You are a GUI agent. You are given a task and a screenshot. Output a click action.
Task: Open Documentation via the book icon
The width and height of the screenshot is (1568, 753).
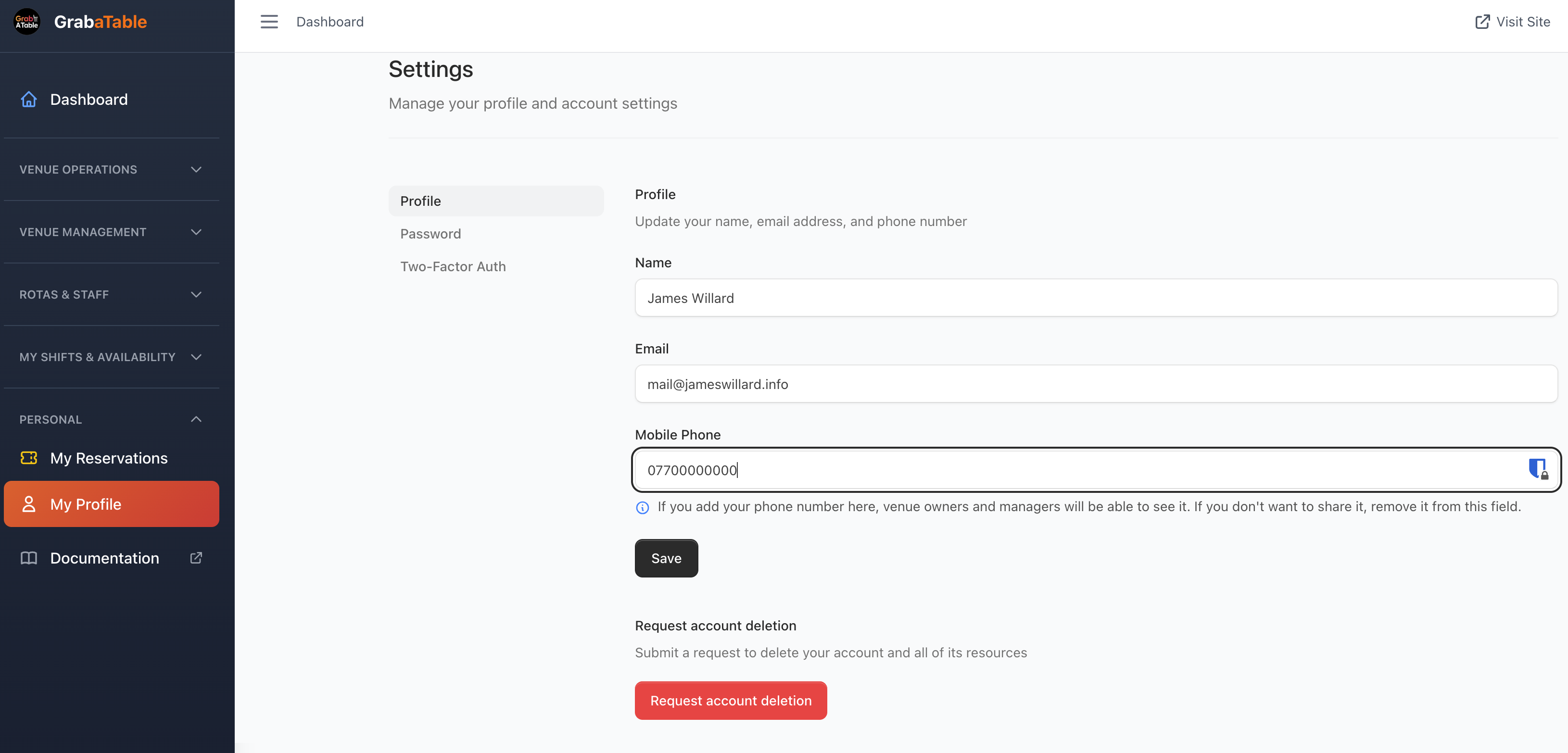(28, 558)
